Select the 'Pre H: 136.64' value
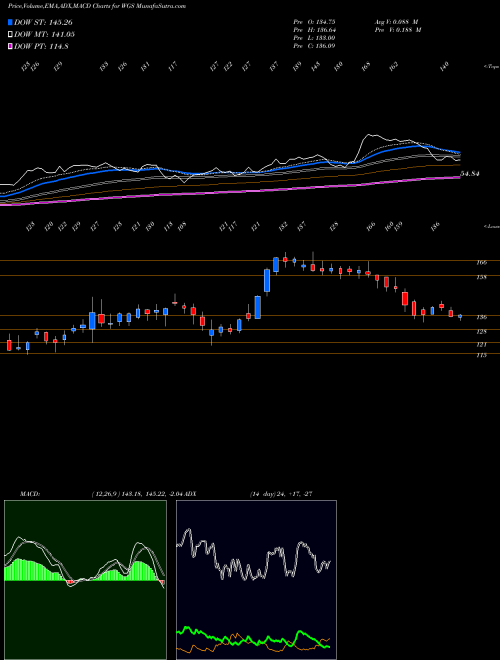The width and height of the screenshot is (500, 660). click(x=314, y=30)
